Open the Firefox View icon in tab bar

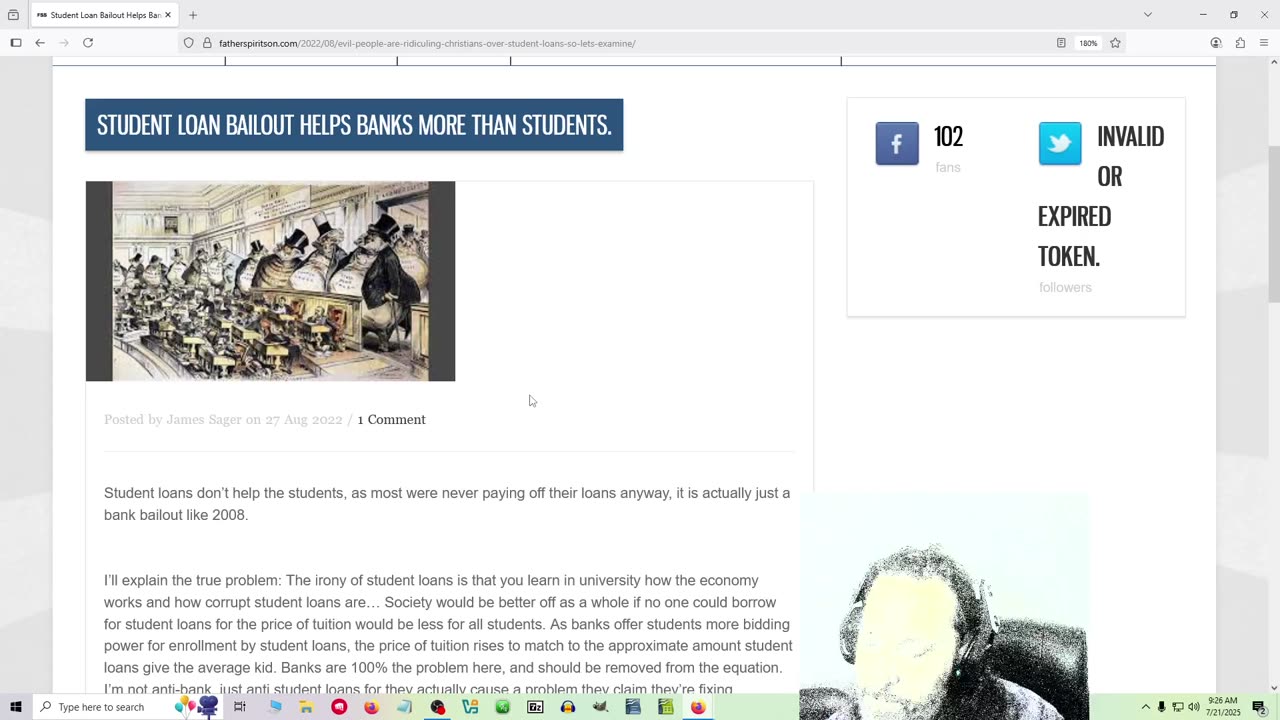pos(13,15)
